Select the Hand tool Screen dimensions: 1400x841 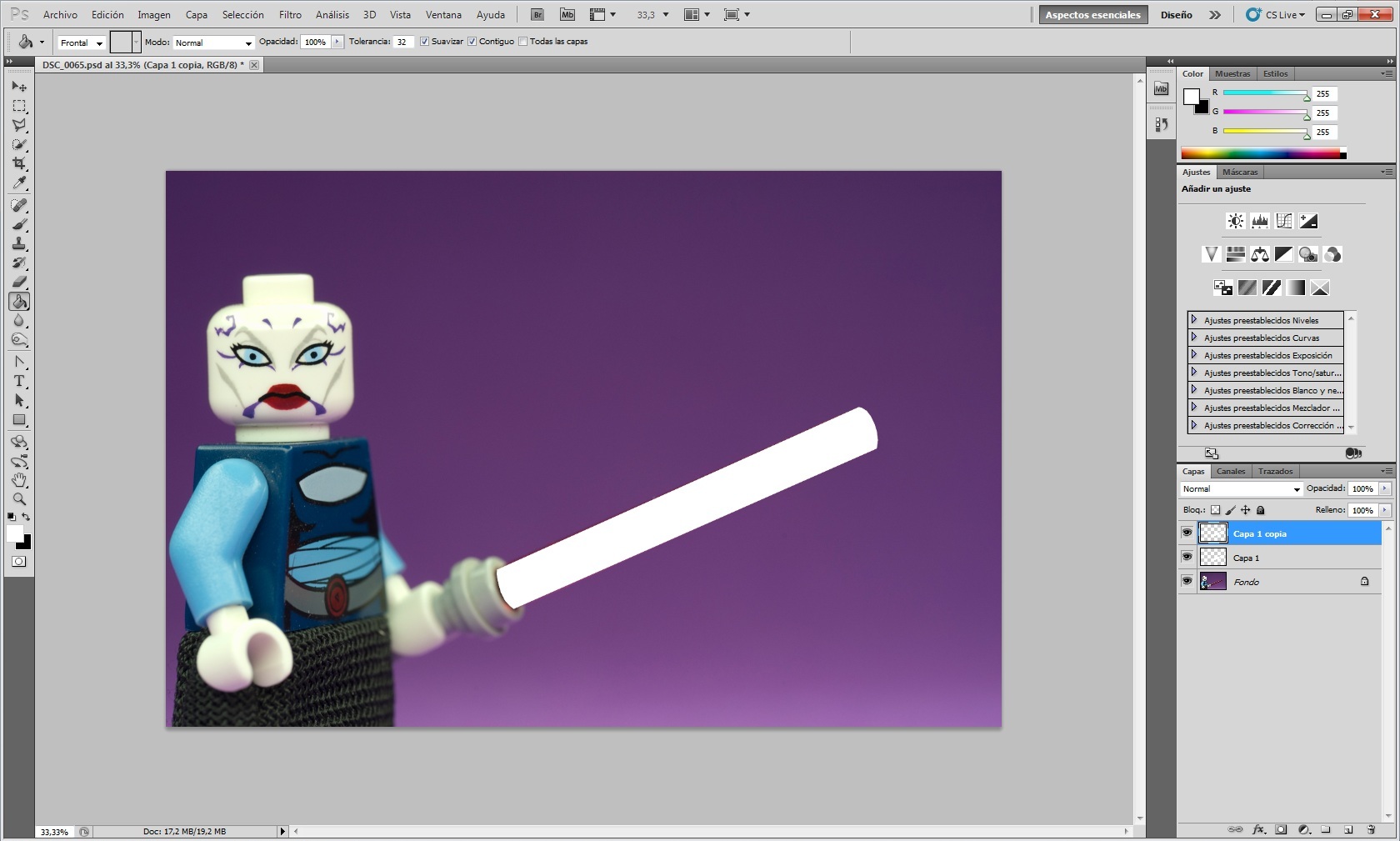19,480
